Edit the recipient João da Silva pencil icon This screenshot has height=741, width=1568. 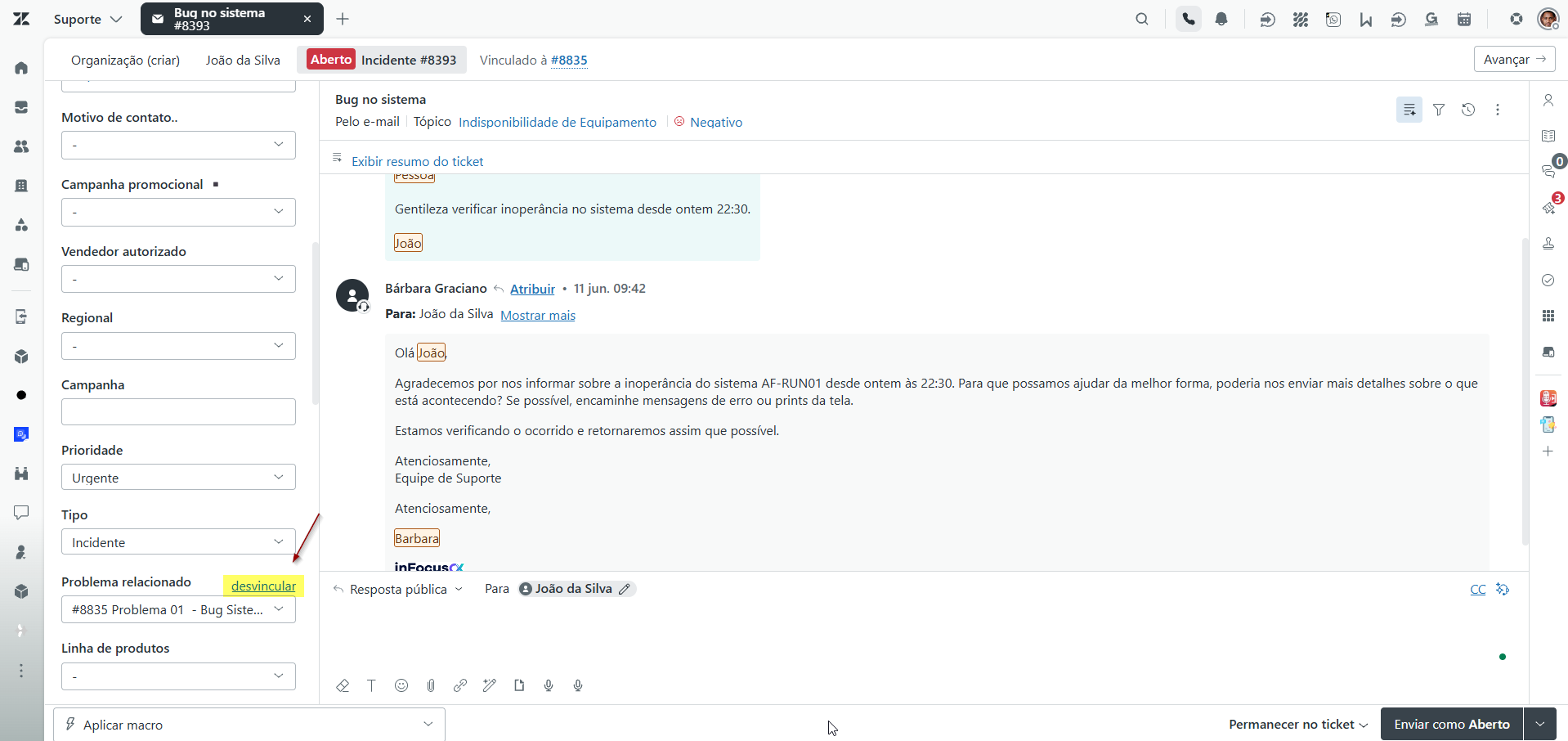click(x=625, y=589)
